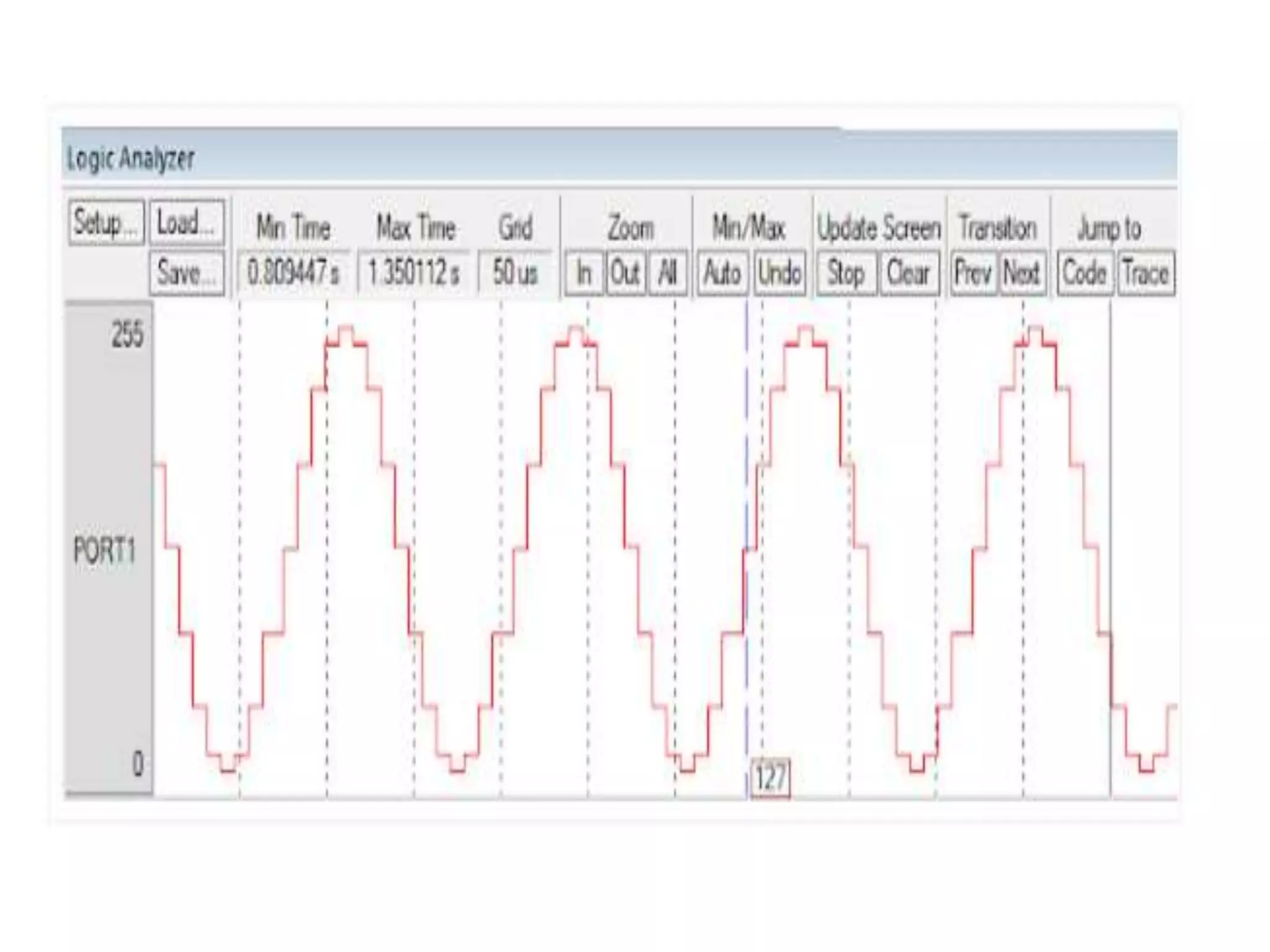Select the PORT1 signal label

point(104,550)
